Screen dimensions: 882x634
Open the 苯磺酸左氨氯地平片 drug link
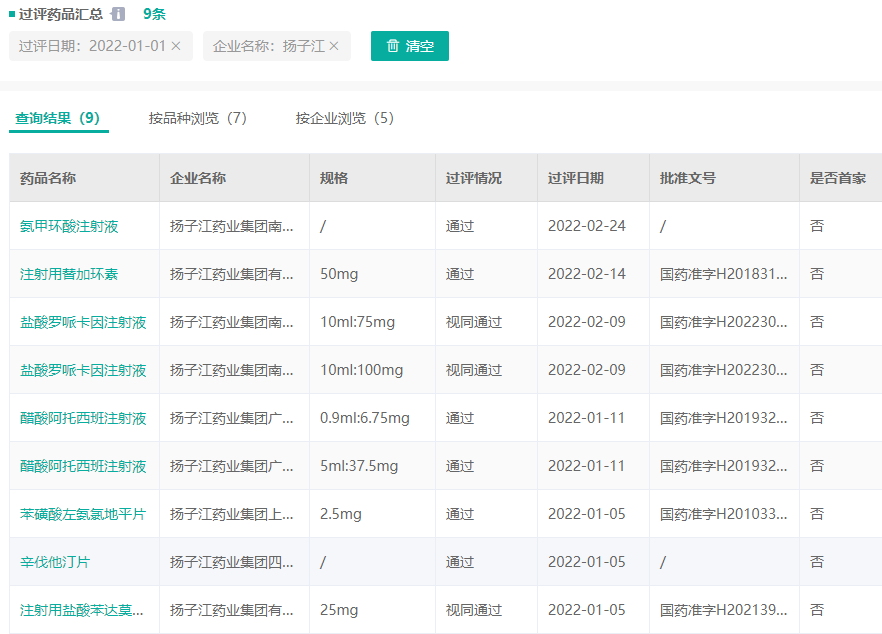[x=83, y=514]
